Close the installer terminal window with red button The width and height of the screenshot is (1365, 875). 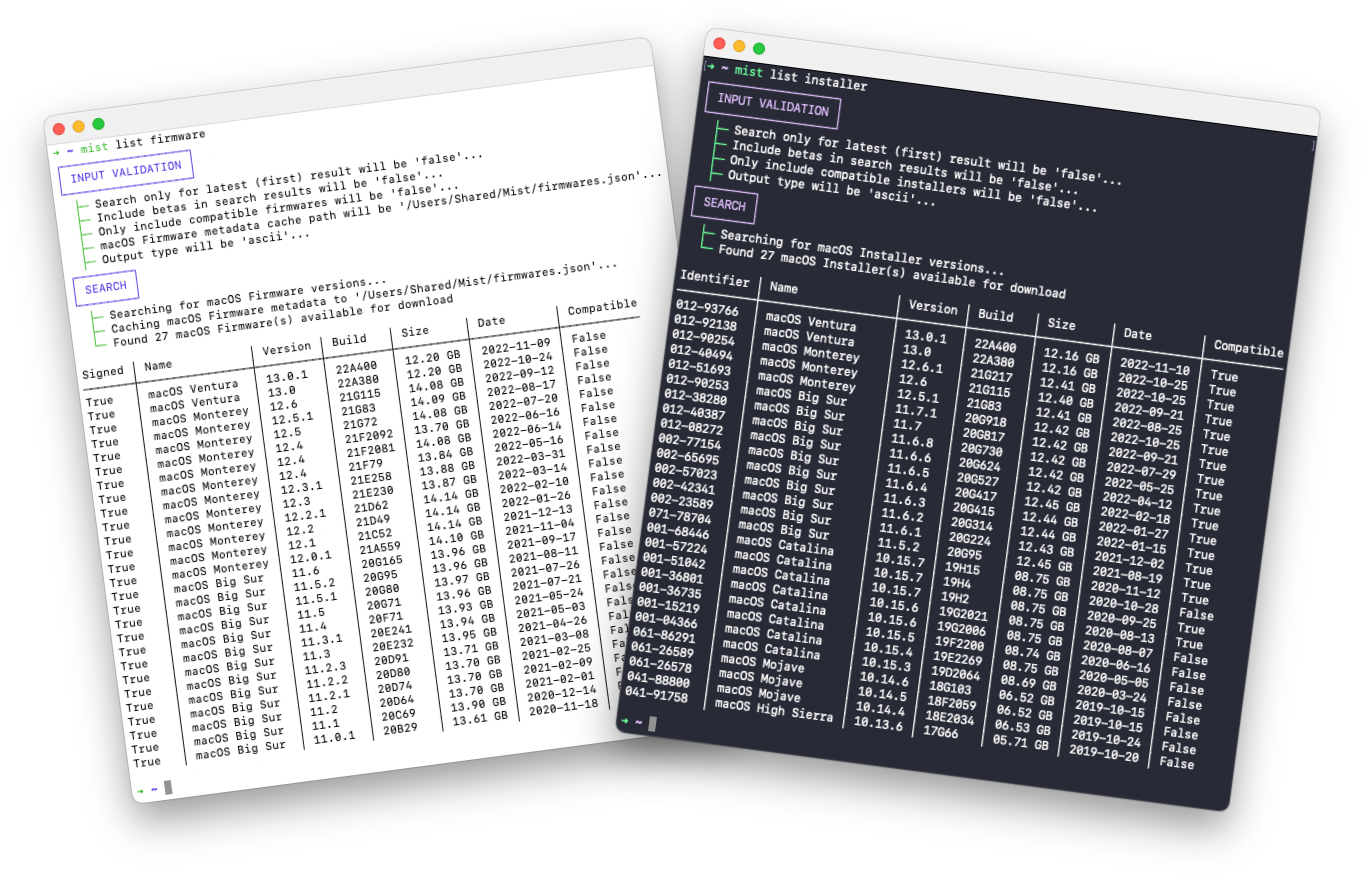(719, 43)
